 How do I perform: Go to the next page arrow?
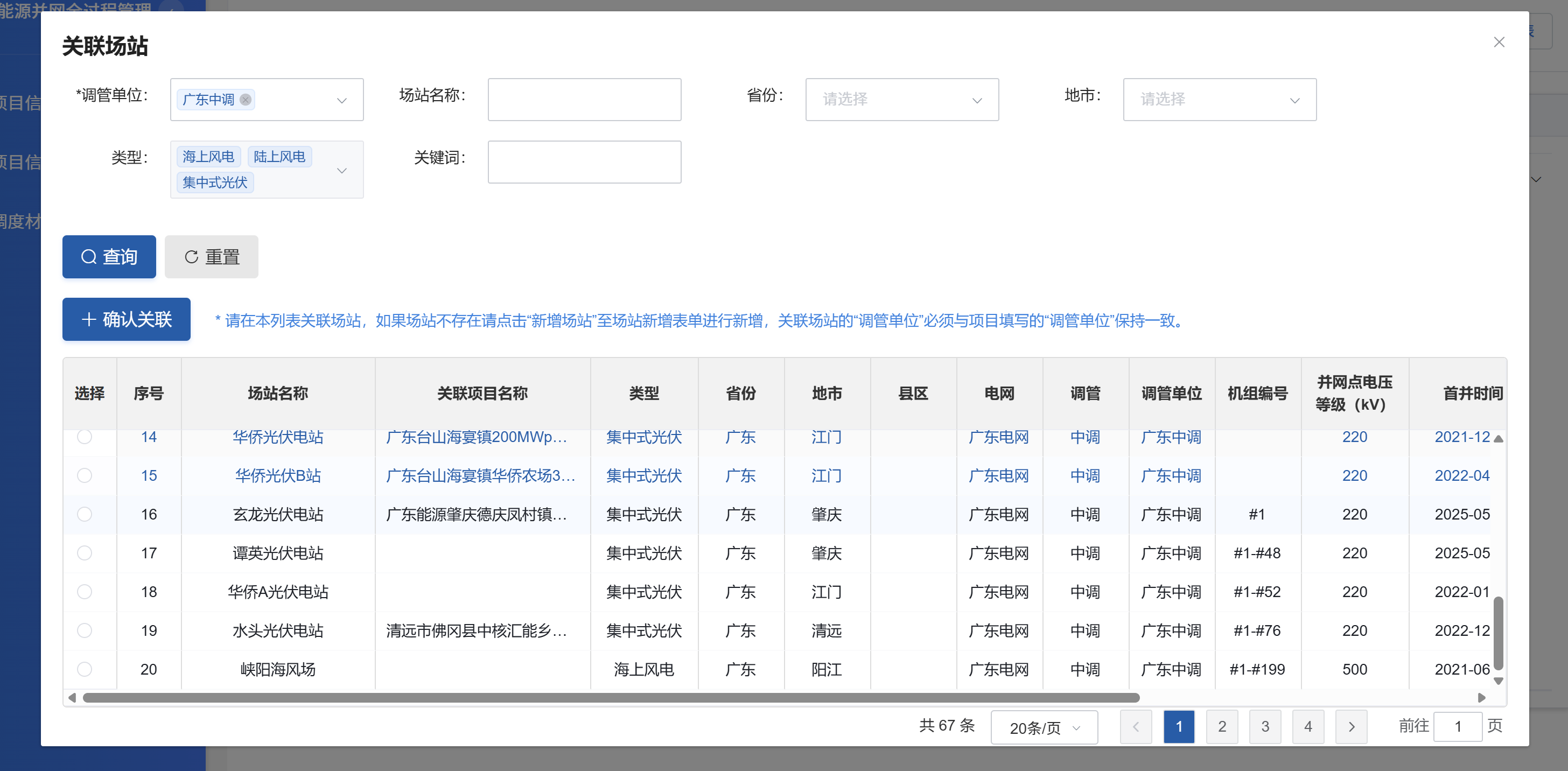pos(1352,726)
